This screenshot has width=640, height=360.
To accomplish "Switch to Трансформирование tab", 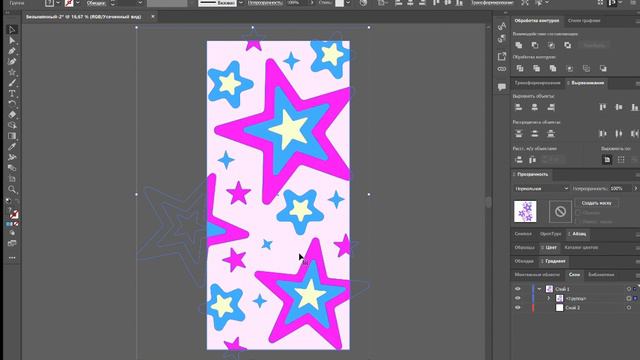I will point(537,83).
